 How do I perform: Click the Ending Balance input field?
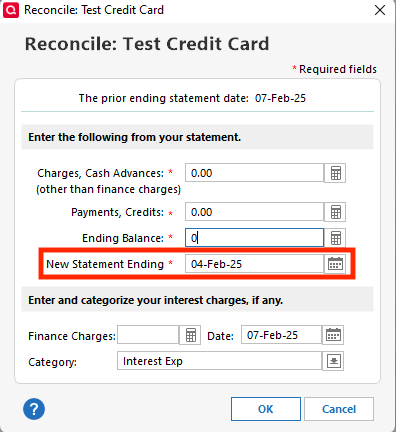(254, 238)
